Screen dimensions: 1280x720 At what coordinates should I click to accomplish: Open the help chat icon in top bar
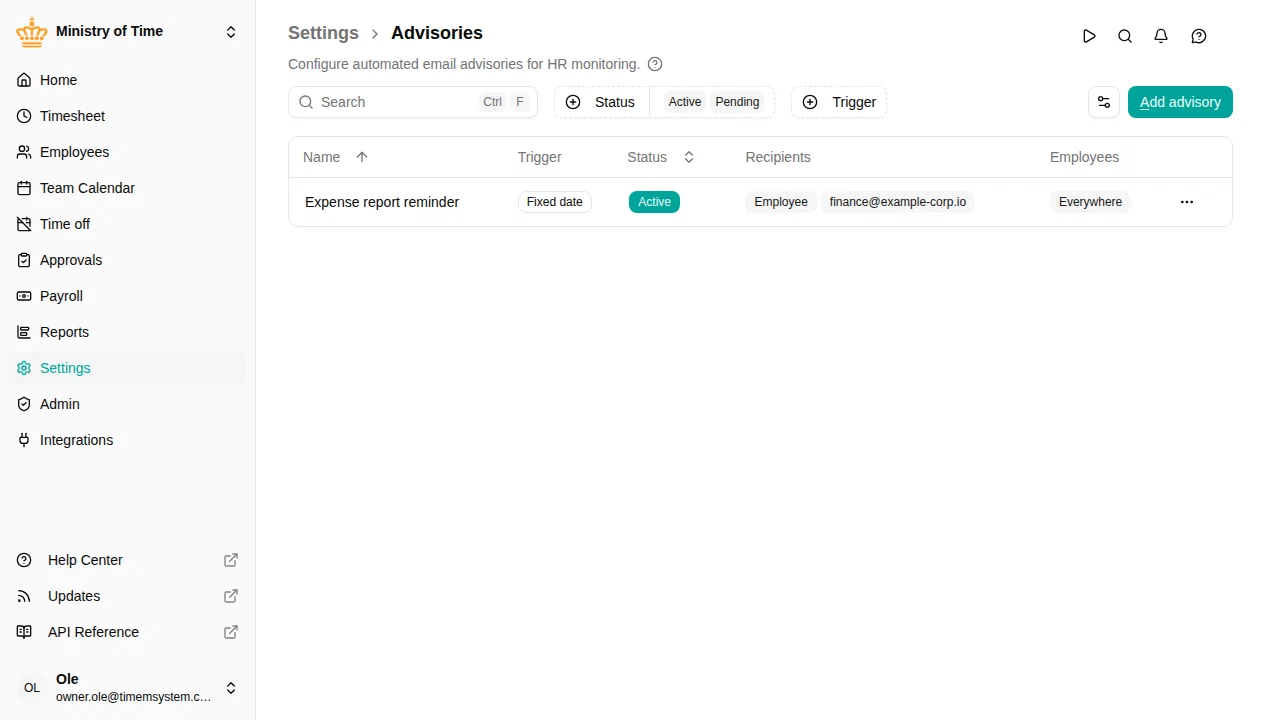[x=1199, y=36]
